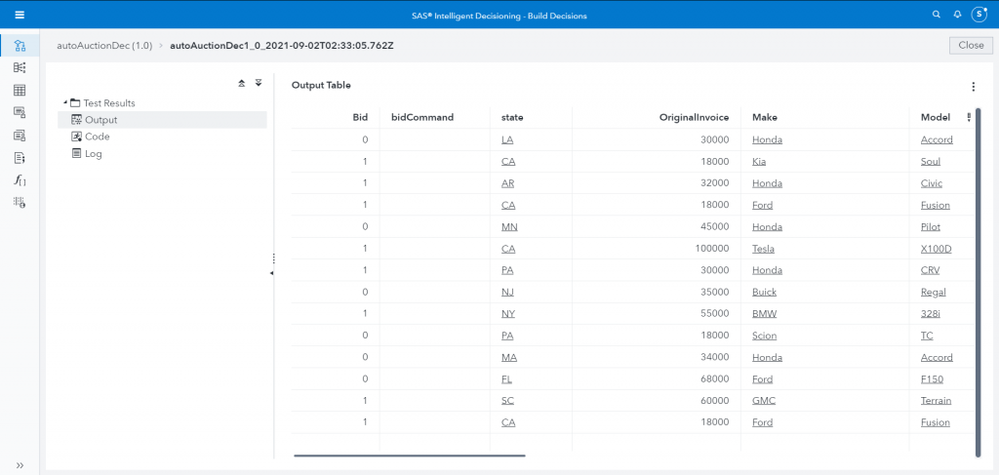
Task: Collapse all tree nodes icon
Action: (x=241, y=83)
